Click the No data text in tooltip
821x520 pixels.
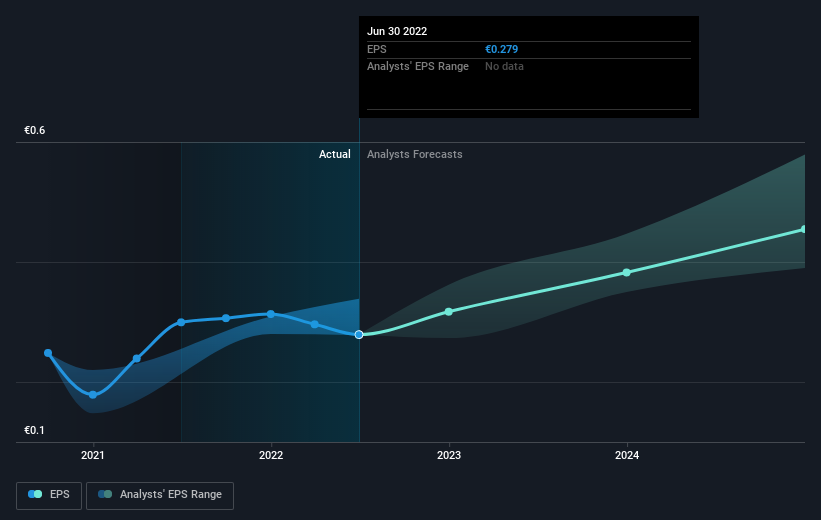[x=504, y=67]
